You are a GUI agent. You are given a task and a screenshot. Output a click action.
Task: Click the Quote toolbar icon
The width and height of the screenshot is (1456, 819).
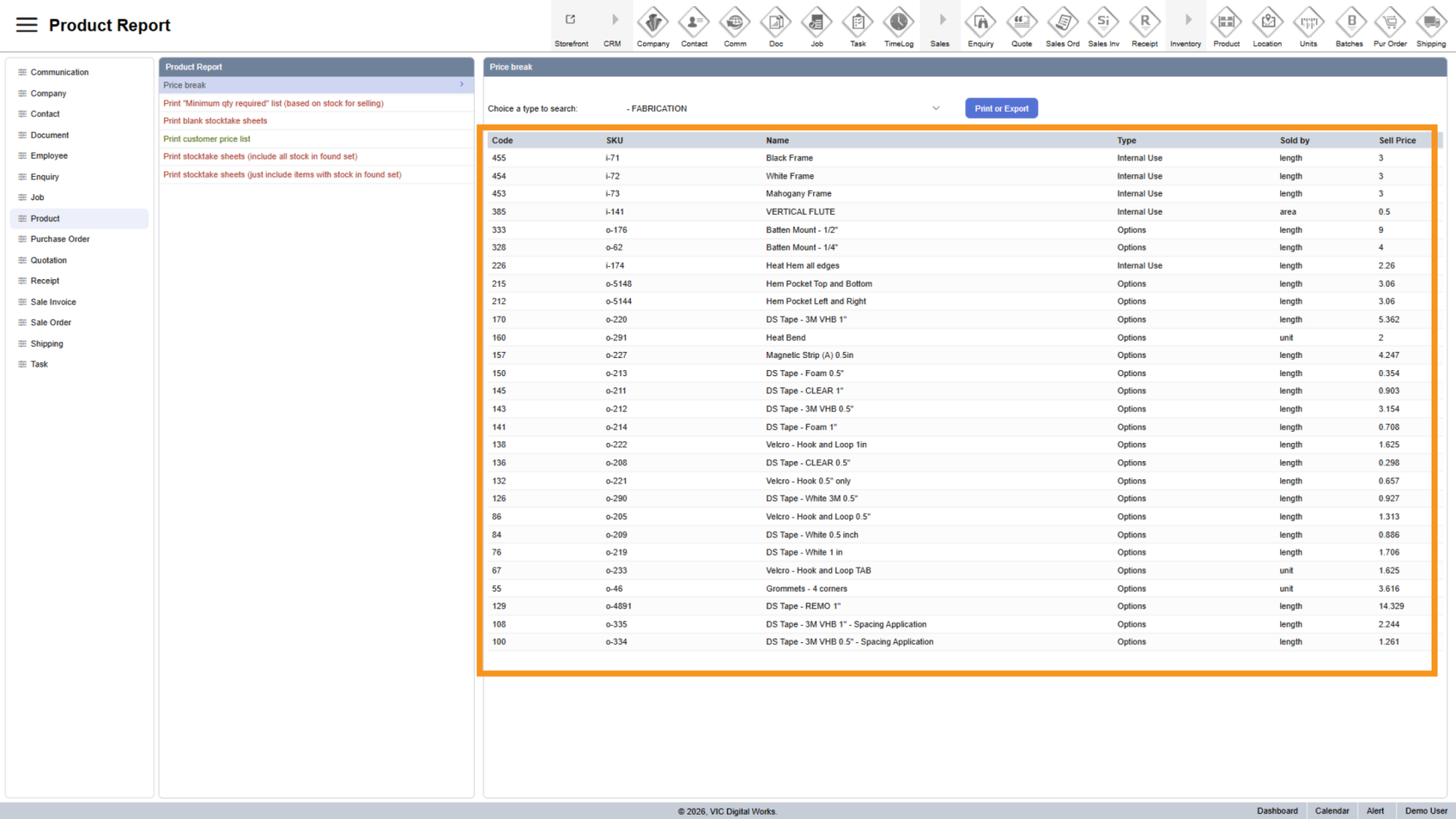pos(1021,23)
